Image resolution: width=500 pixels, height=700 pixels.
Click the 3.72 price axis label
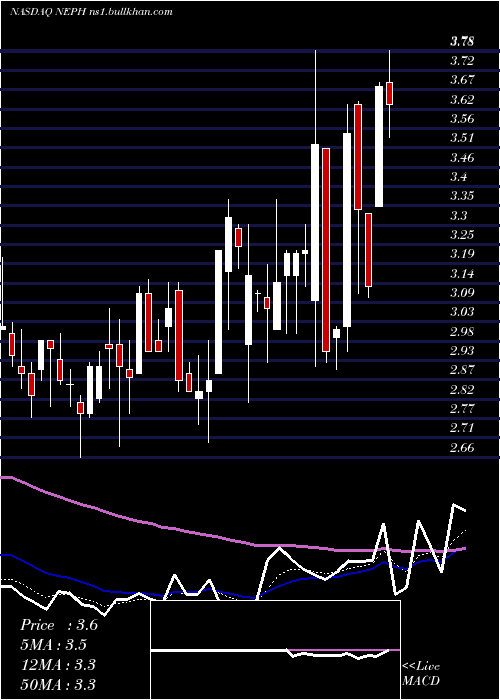coord(462,60)
